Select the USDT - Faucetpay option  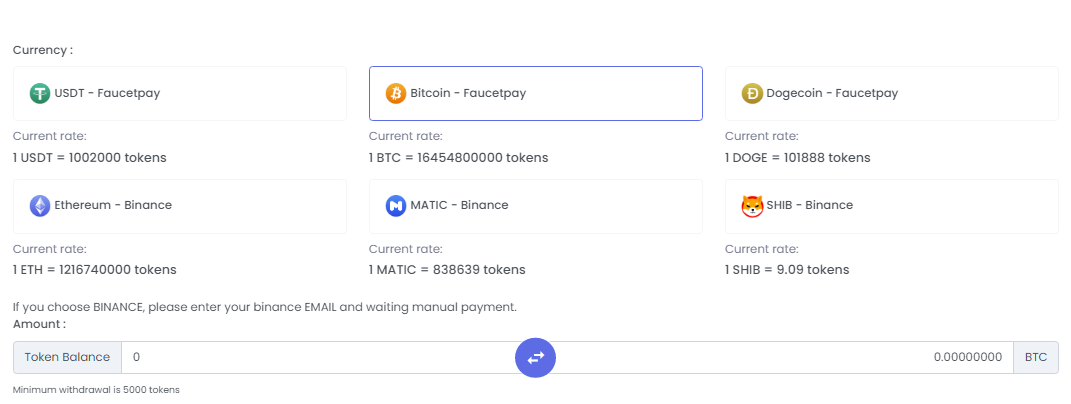180,94
